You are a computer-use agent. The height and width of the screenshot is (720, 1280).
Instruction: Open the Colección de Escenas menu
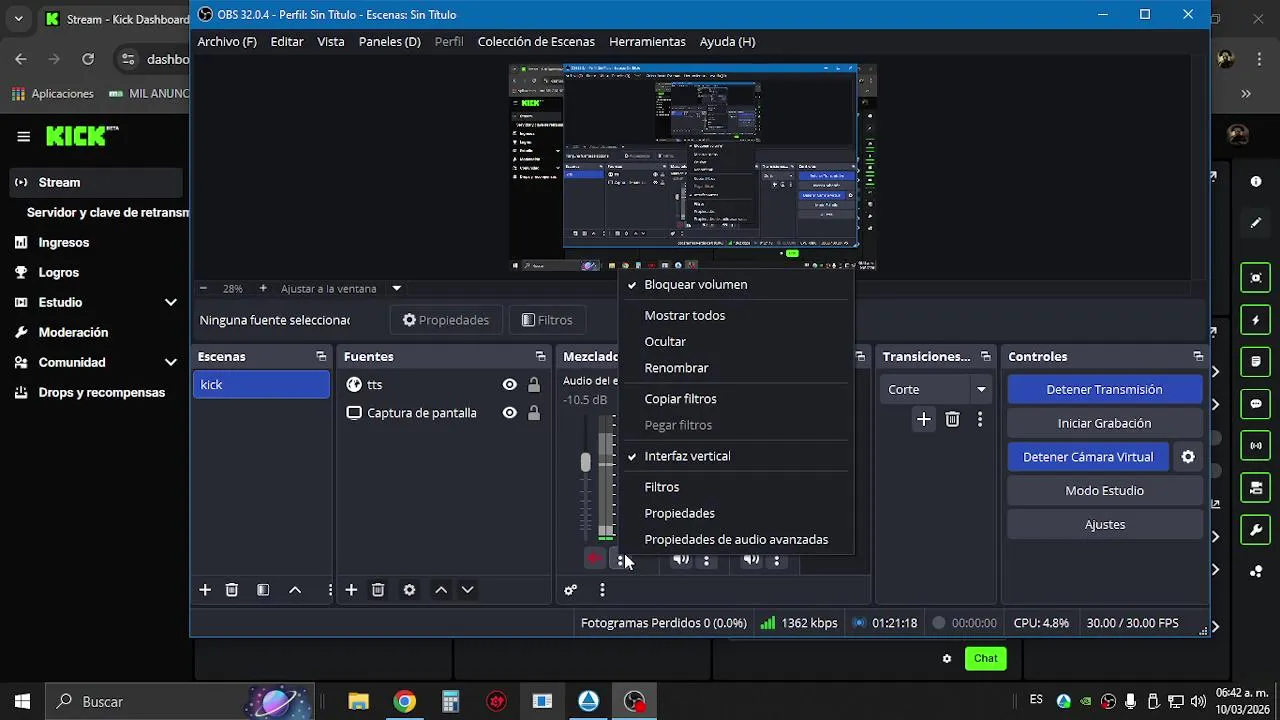coord(536,41)
